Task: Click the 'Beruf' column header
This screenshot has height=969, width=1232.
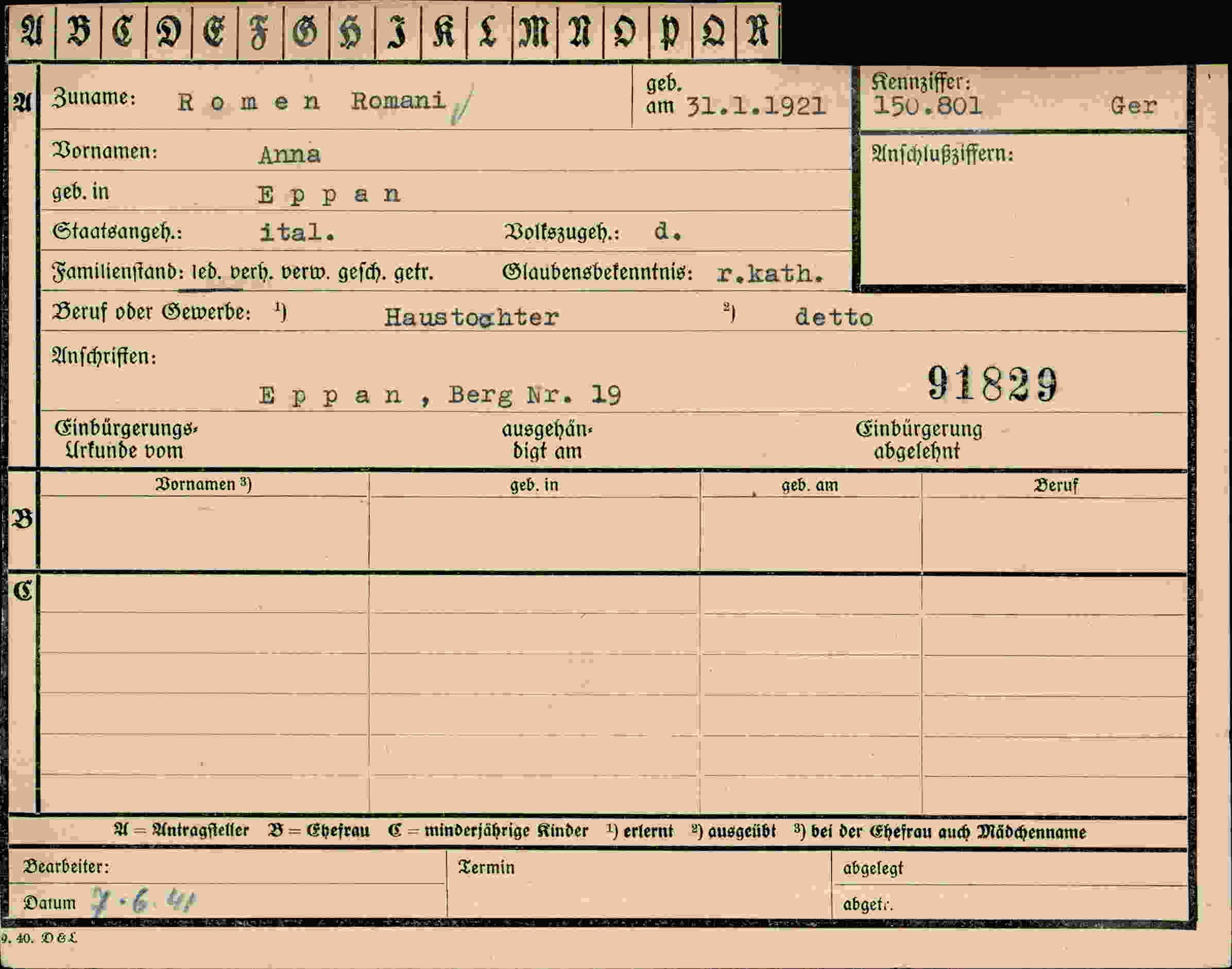Action: tap(1055, 486)
